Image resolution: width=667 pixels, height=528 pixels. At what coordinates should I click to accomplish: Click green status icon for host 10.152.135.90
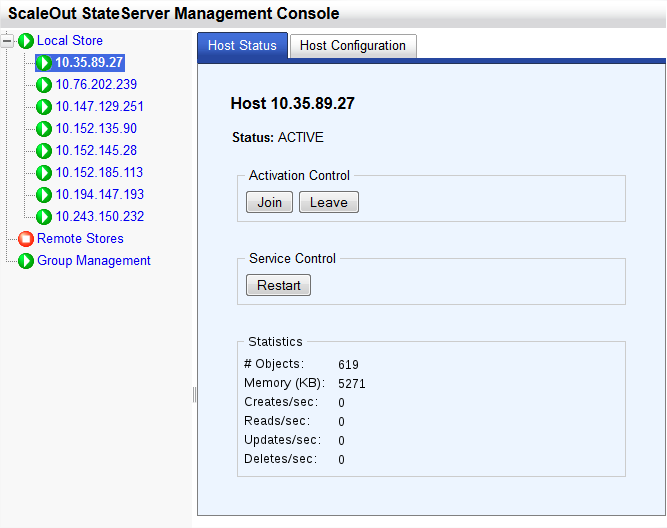44,129
